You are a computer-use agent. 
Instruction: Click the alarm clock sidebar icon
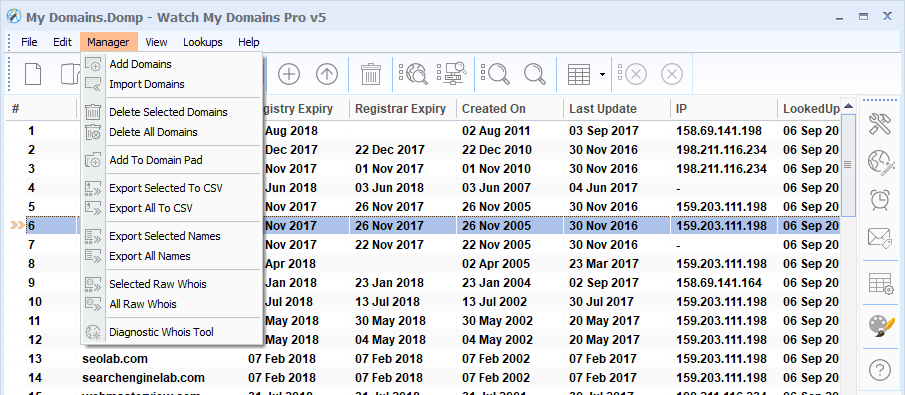[880, 199]
